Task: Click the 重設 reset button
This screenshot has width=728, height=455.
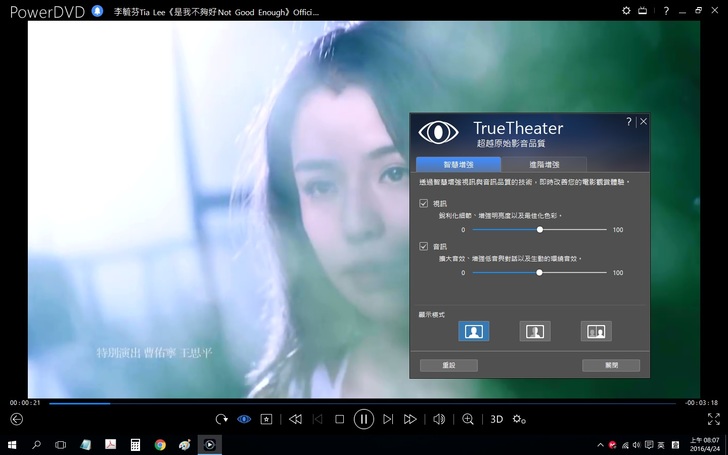Action: tap(448, 365)
